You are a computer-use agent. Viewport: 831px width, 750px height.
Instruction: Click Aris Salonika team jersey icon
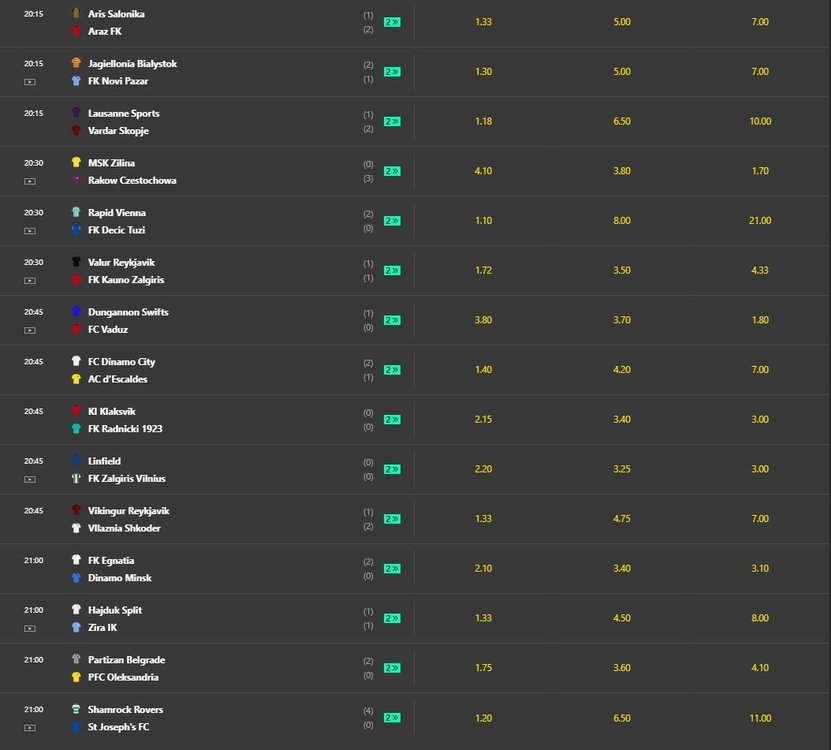click(x=76, y=13)
